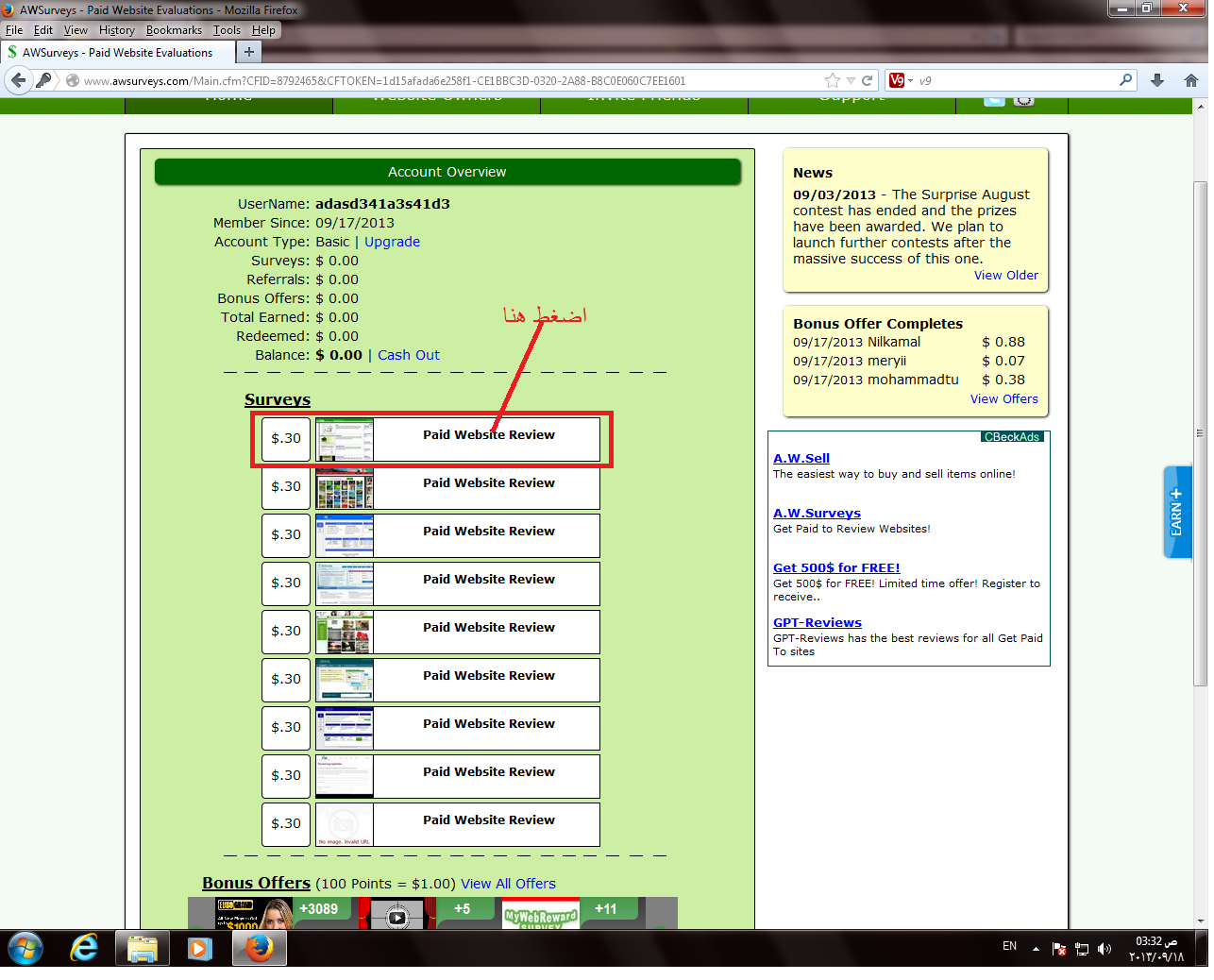Click the third survey's website thumbnail
The width and height of the screenshot is (1214, 980).
pyautogui.click(x=345, y=535)
